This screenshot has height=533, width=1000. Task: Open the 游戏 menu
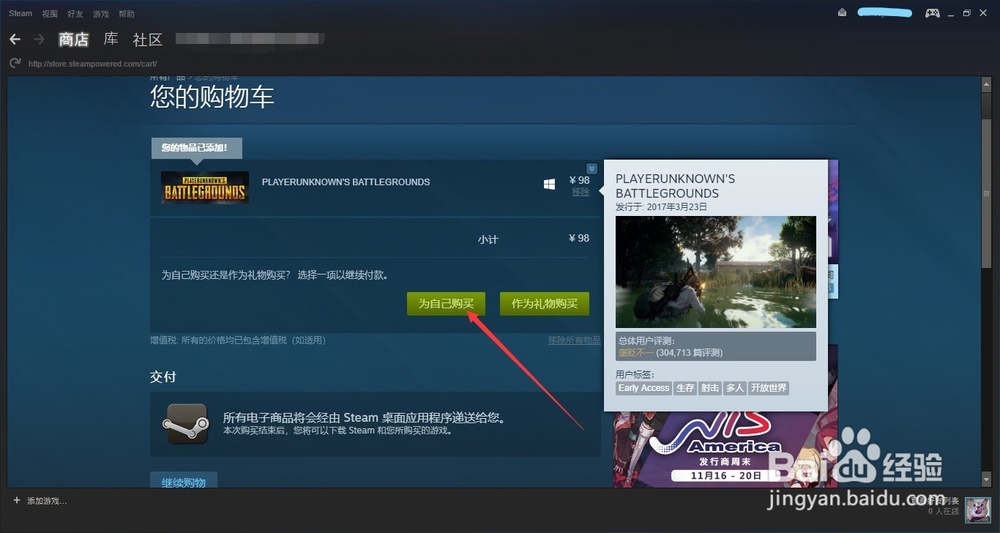[x=101, y=13]
